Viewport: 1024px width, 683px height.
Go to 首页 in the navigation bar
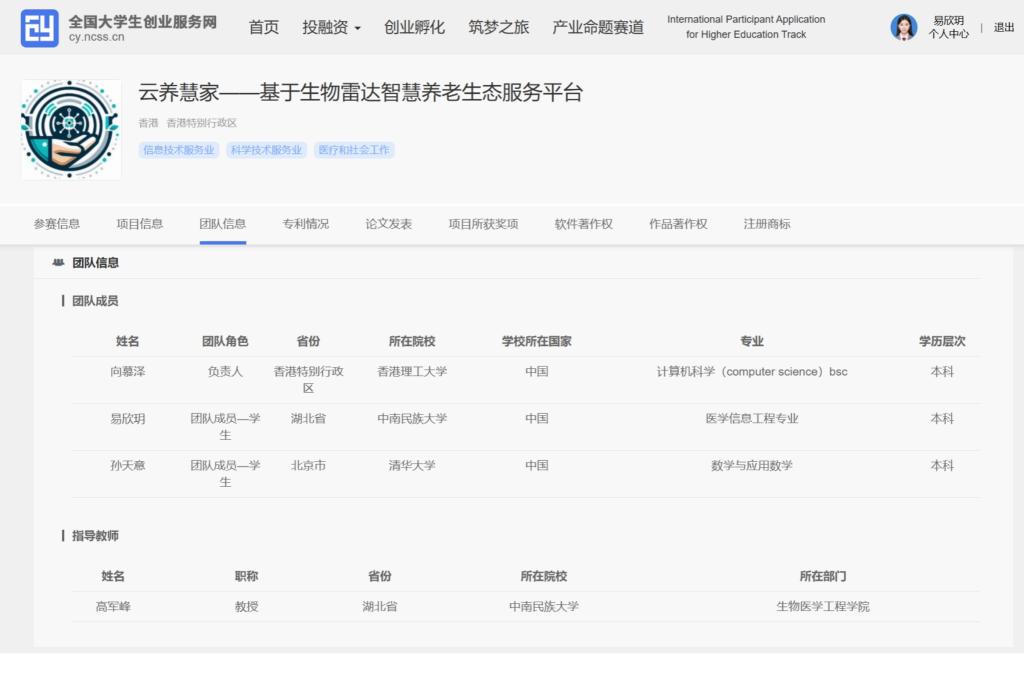[264, 28]
